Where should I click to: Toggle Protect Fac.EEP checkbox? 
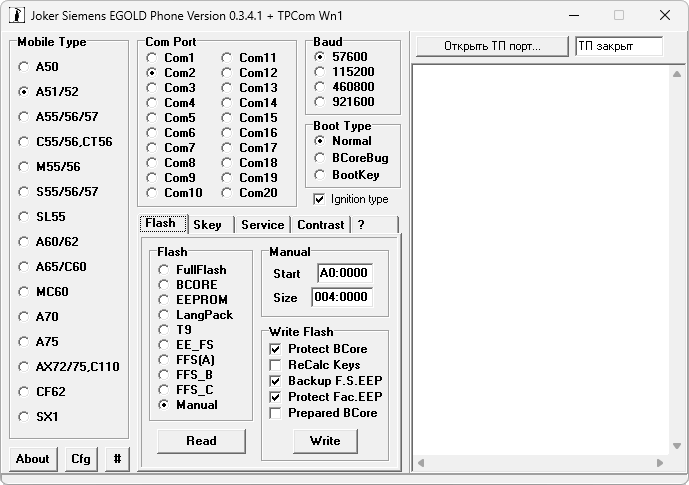coord(326,397)
